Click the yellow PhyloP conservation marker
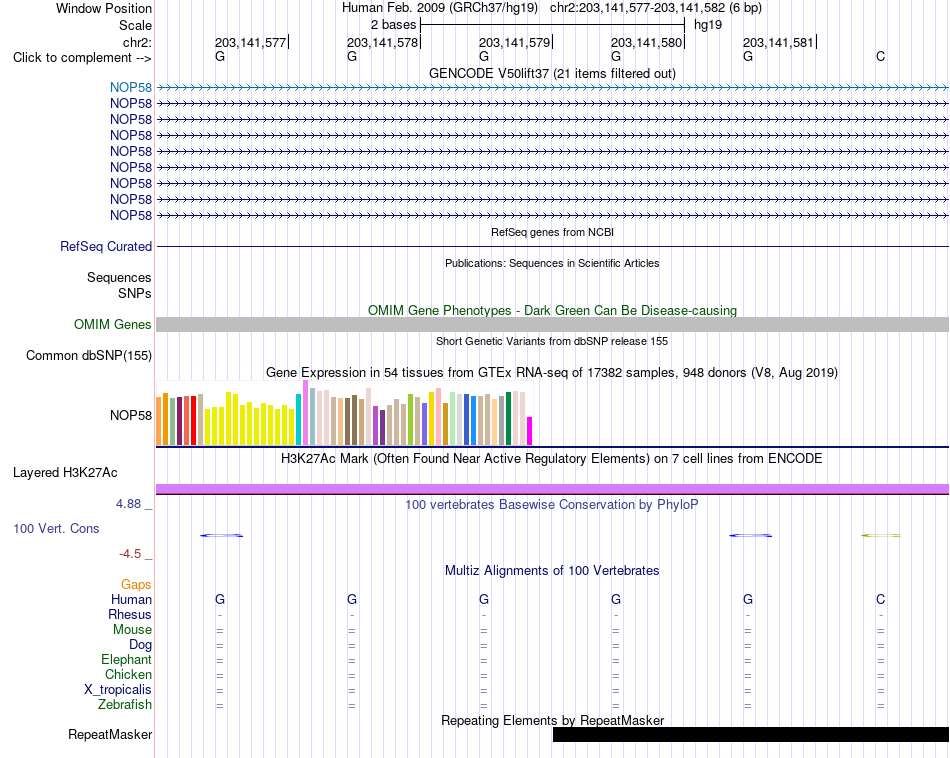 click(x=880, y=536)
